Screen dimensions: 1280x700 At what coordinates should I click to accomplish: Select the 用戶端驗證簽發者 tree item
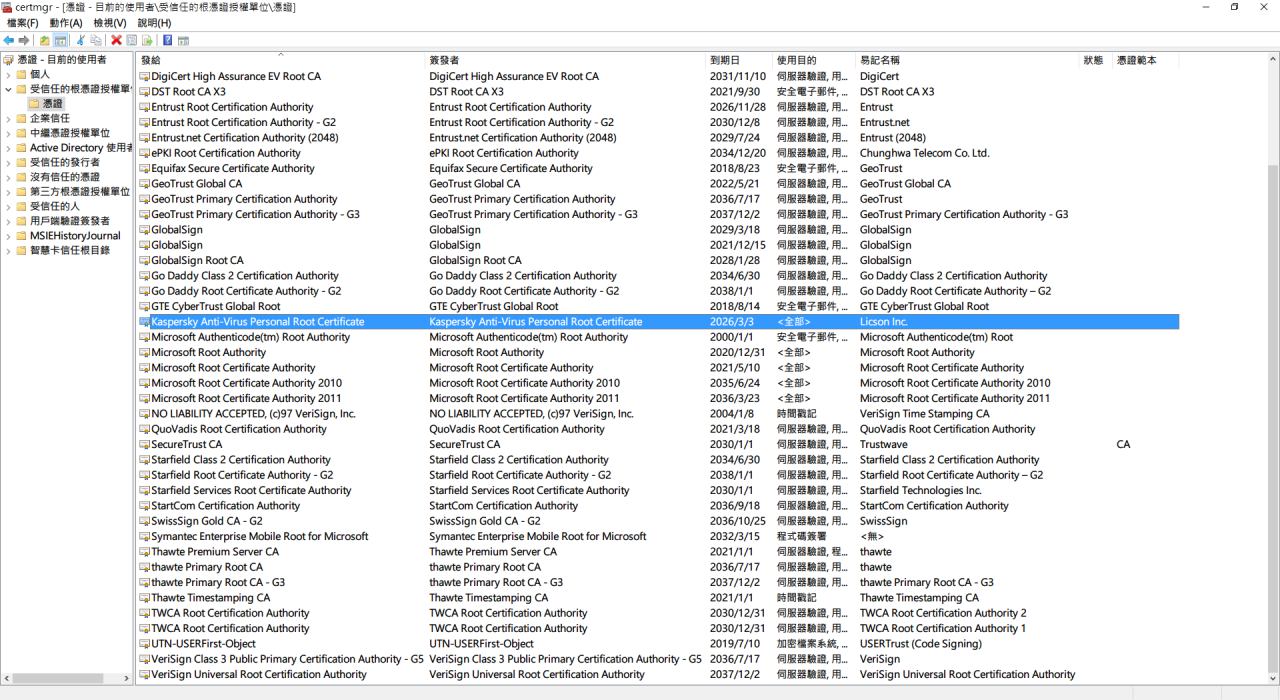[70, 221]
